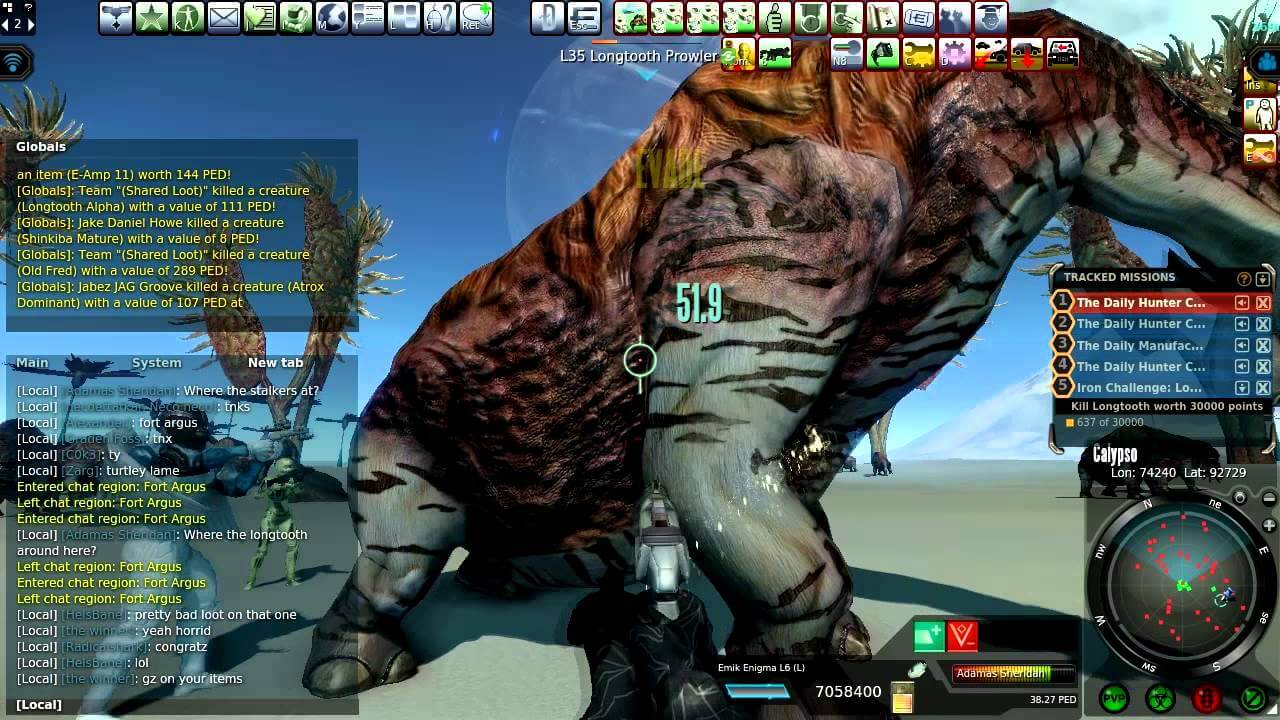Open the favorites star action bar icon
The height and width of the screenshot is (720, 1280).
(152, 17)
